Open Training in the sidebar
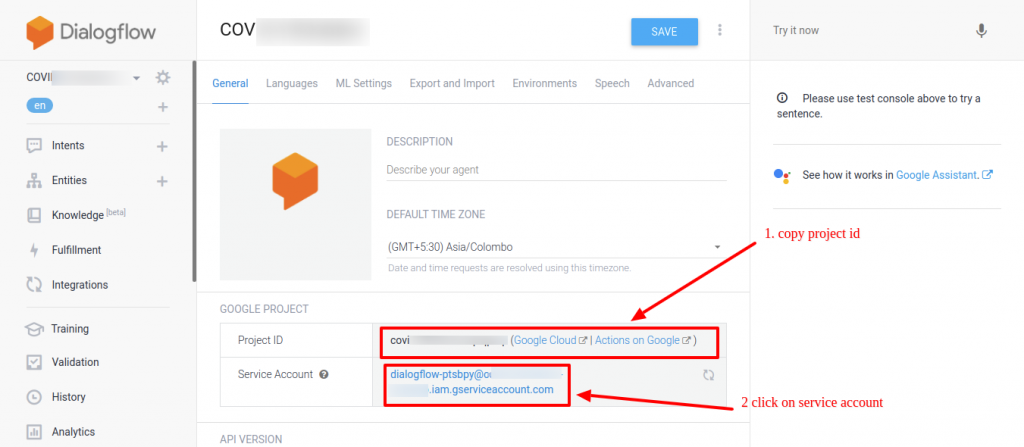The width and height of the screenshot is (1024, 447). [x=70, y=329]
